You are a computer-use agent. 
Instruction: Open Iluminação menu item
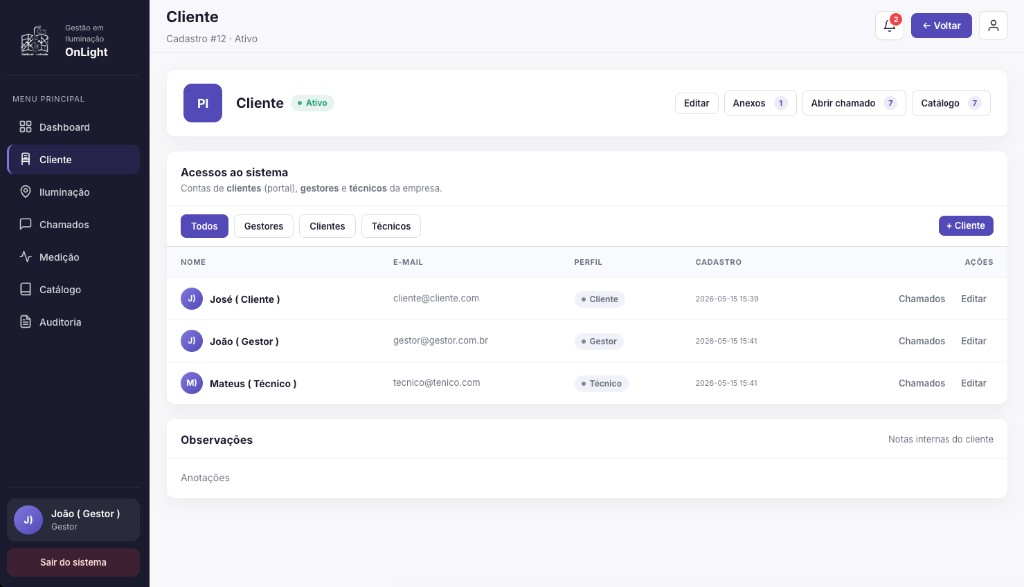point(74,192)
